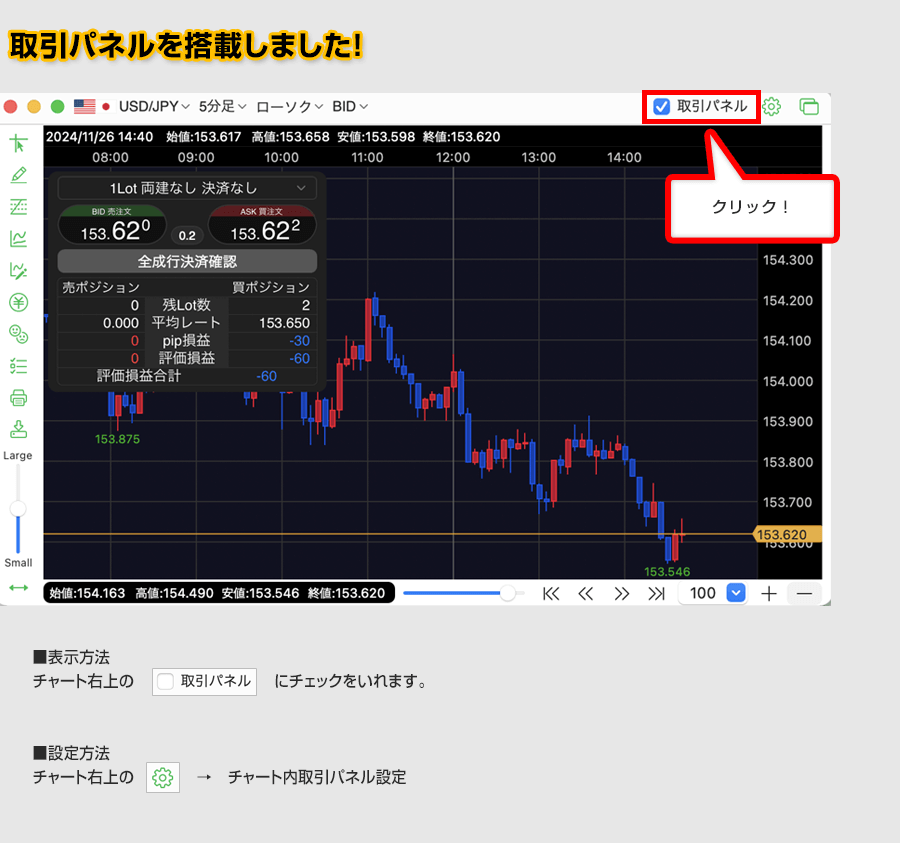Adjust the horizontal chart scroll slider

pyautogui.click(x=507, y=593)
